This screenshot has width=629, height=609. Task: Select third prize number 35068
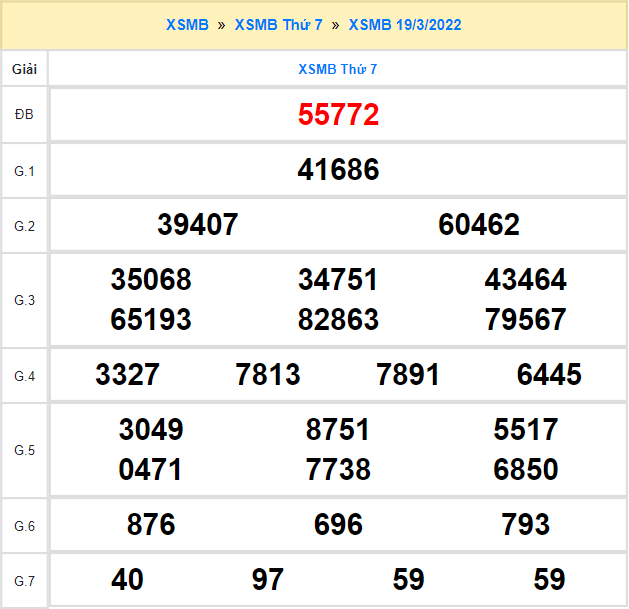(151, 280)
